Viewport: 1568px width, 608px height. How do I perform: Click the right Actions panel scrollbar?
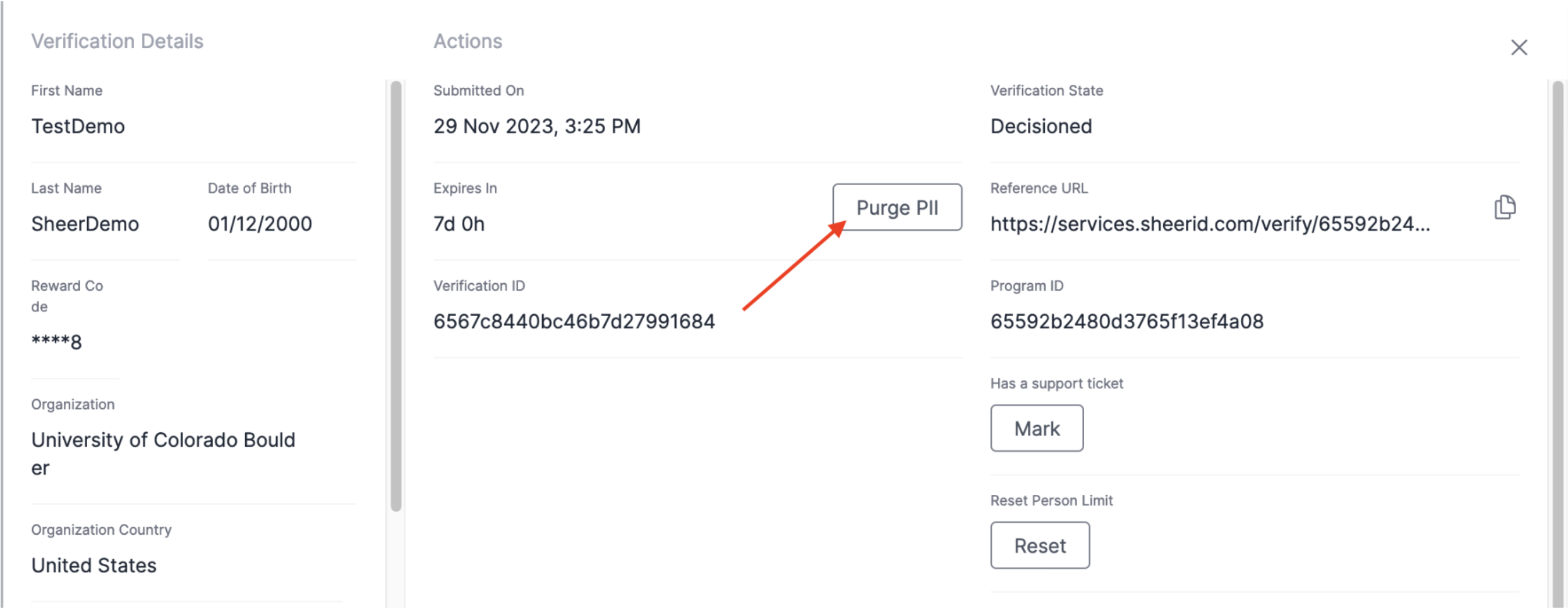(x=1558, y=341)
